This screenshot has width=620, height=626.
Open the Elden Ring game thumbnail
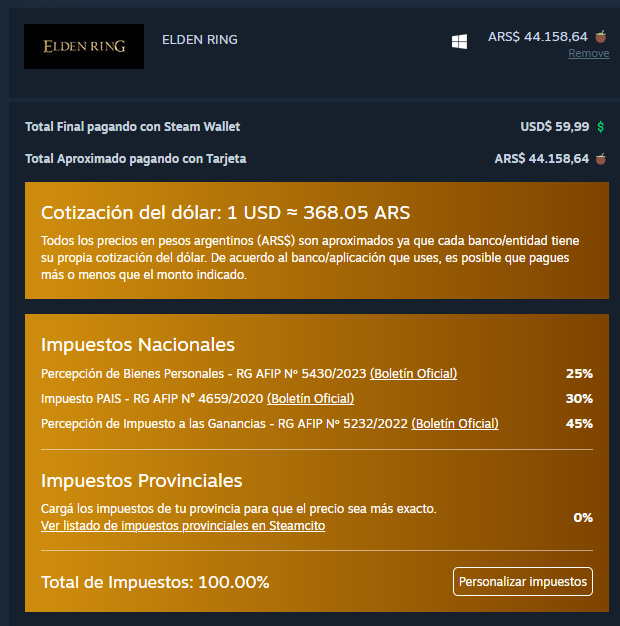84,46
